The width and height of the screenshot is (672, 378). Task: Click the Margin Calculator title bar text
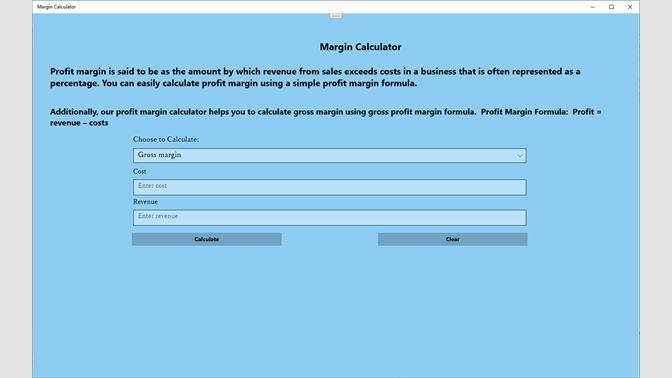[56, 7]
